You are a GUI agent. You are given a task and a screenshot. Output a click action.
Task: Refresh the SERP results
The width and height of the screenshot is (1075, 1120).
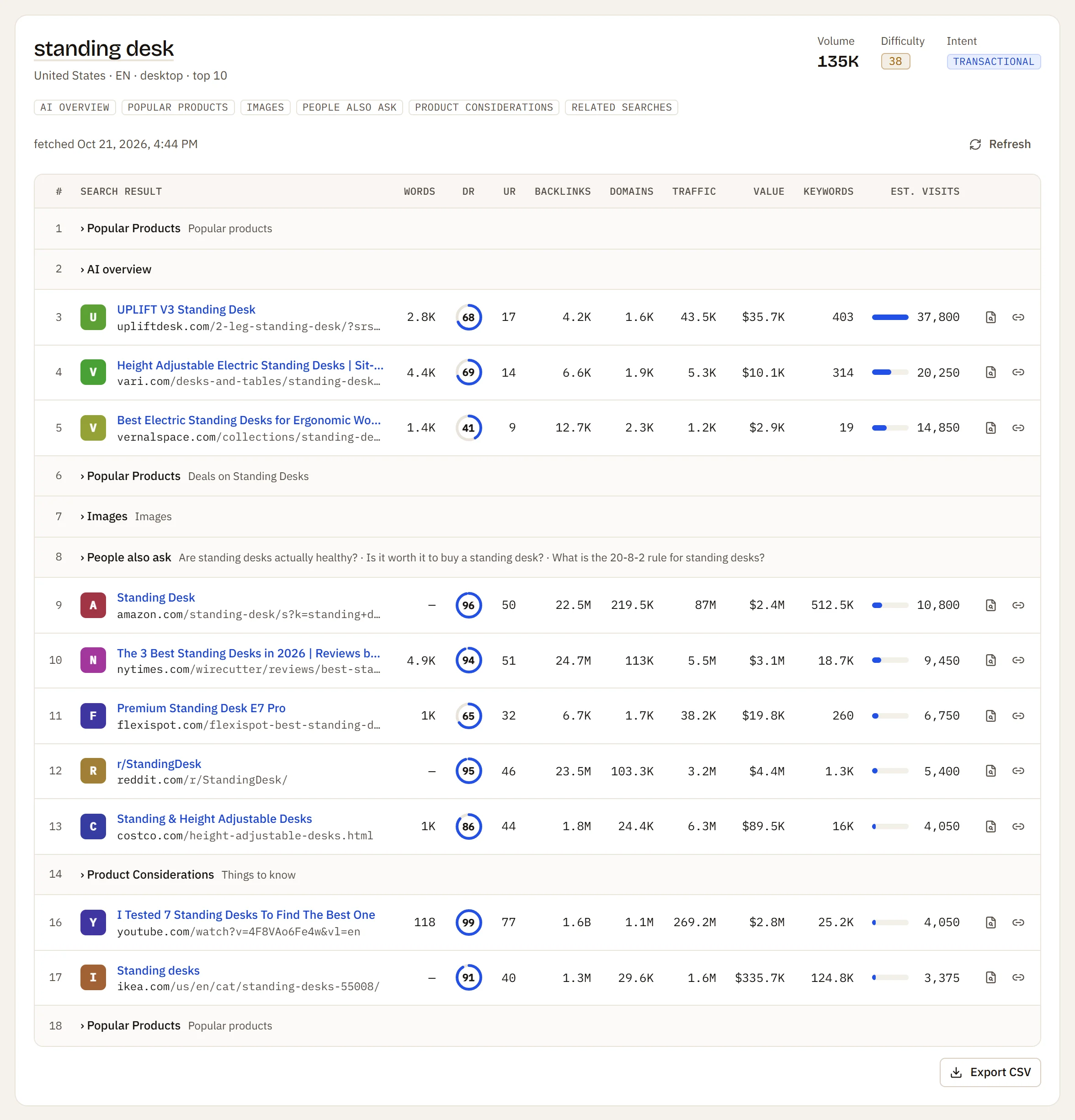pos(1000,144)
